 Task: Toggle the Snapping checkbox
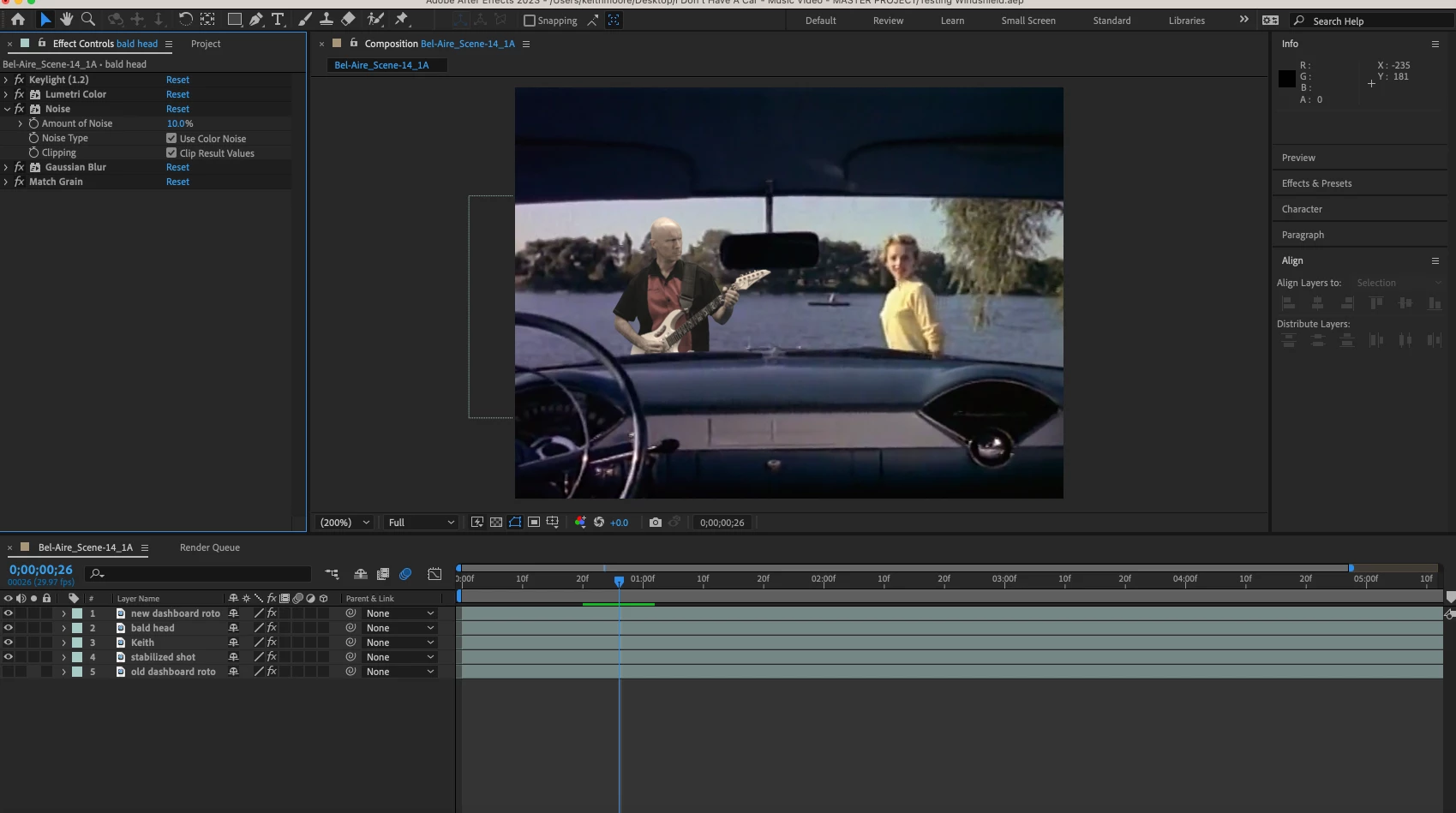click(x=530, y=21)
